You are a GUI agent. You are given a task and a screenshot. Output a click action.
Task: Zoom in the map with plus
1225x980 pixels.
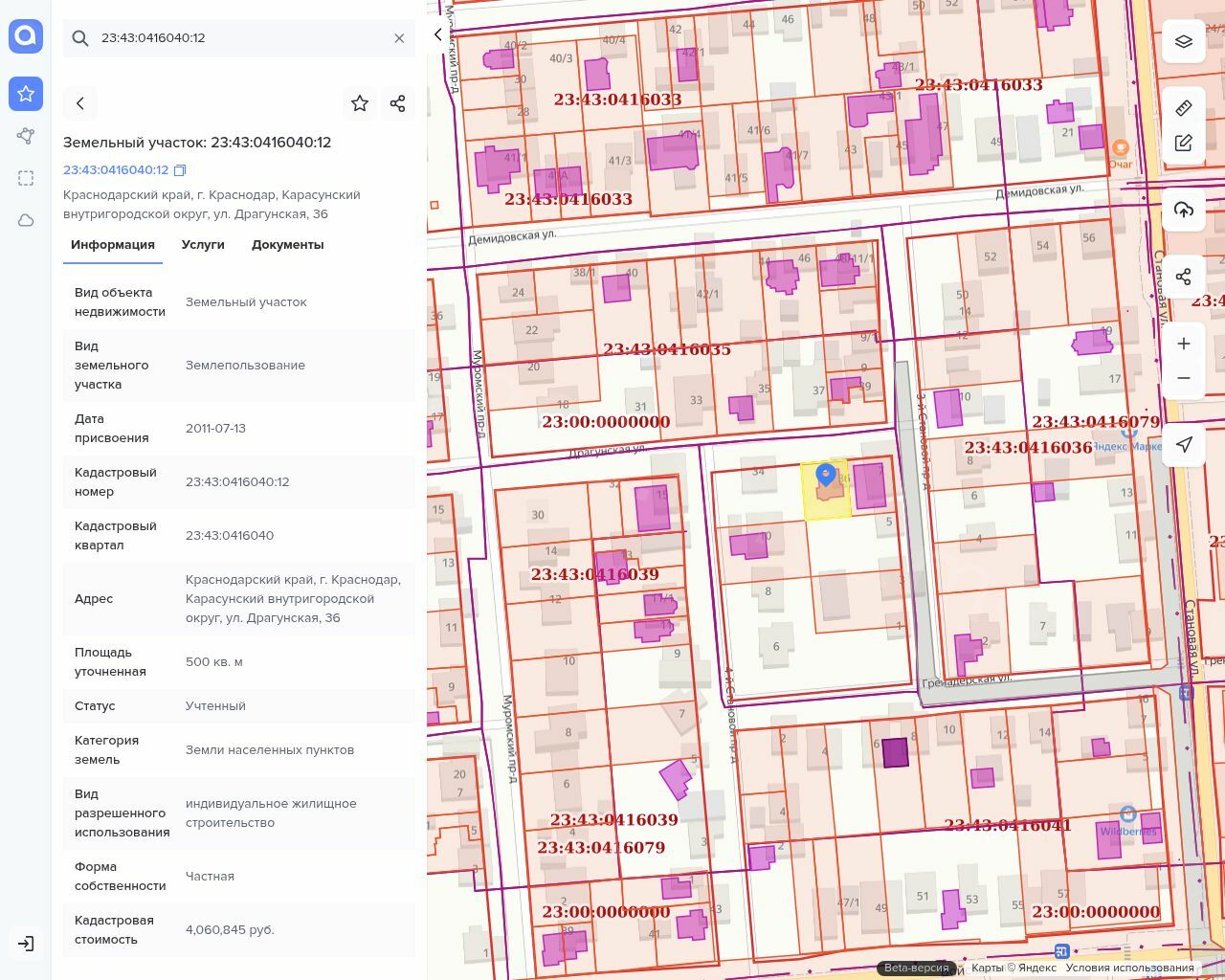point(1184,344)
